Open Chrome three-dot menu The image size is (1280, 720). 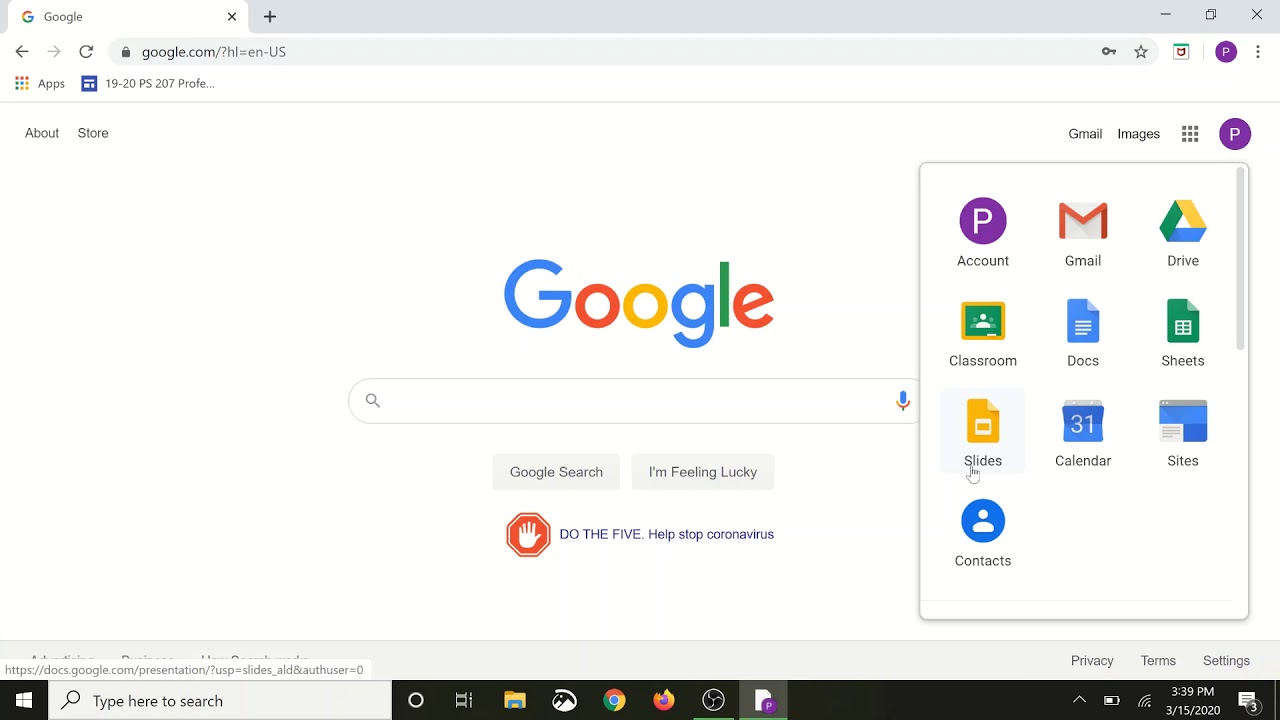[1258, 52]
